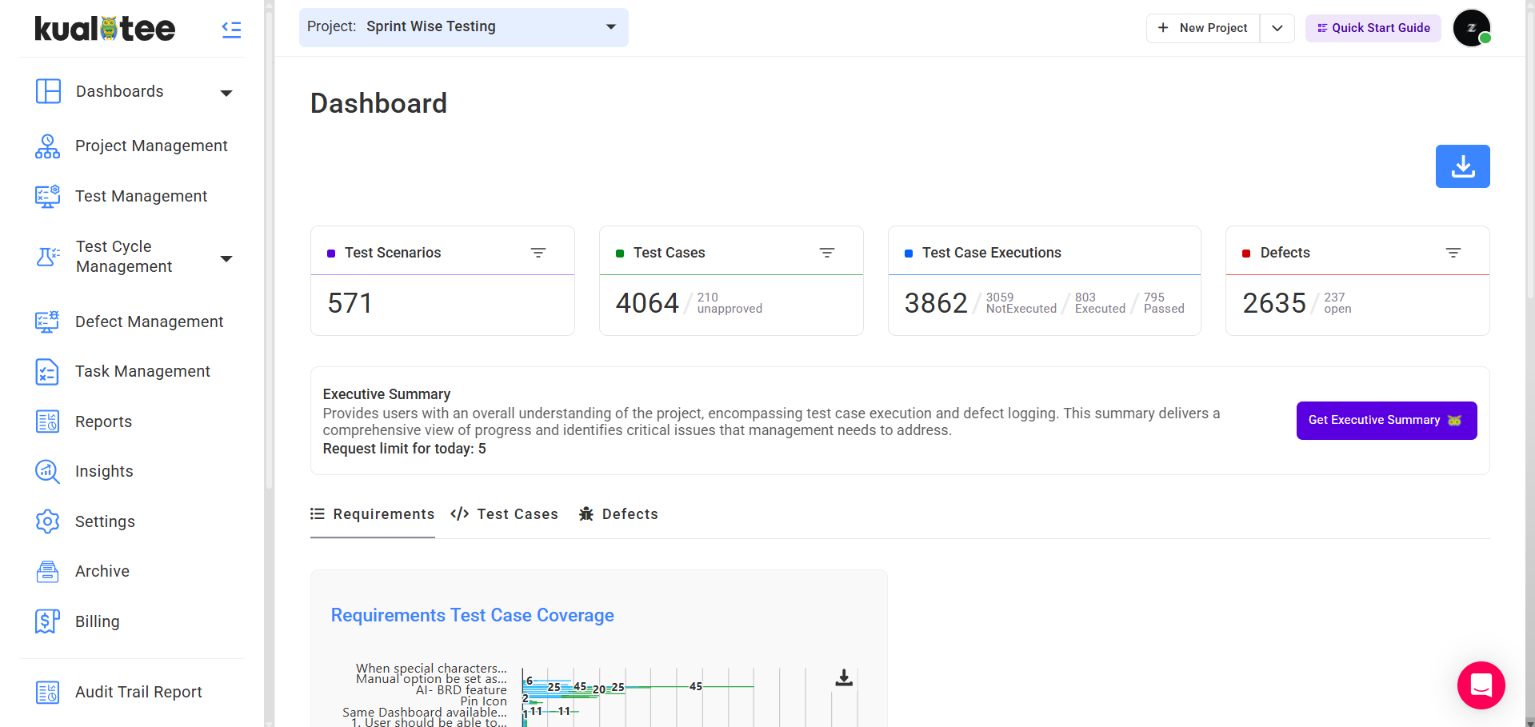This screenshot has width=1535, height=727.
Task: Download the Requirements Test Case Coverage chart
Action: point(843,679)
